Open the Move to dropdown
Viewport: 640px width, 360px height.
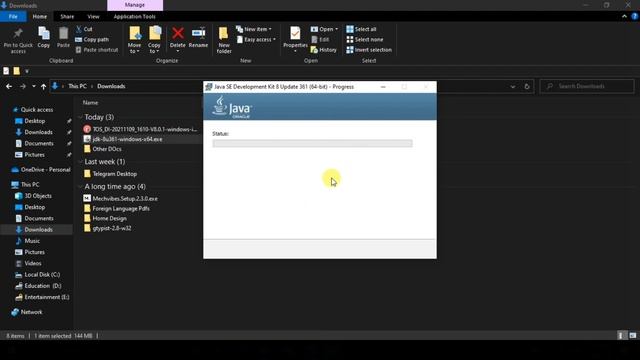point(134,40)
